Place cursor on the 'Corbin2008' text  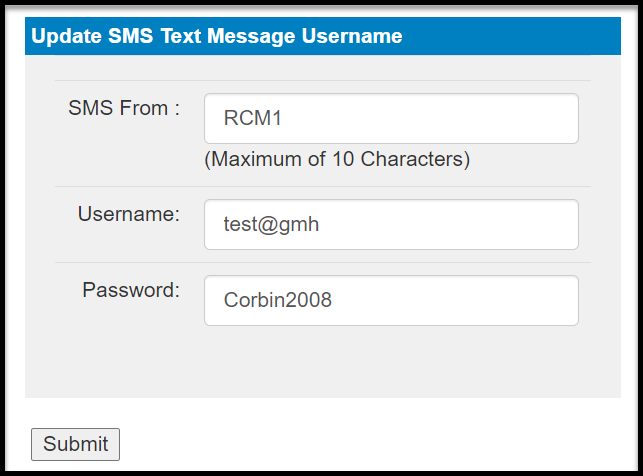(277, 300)
